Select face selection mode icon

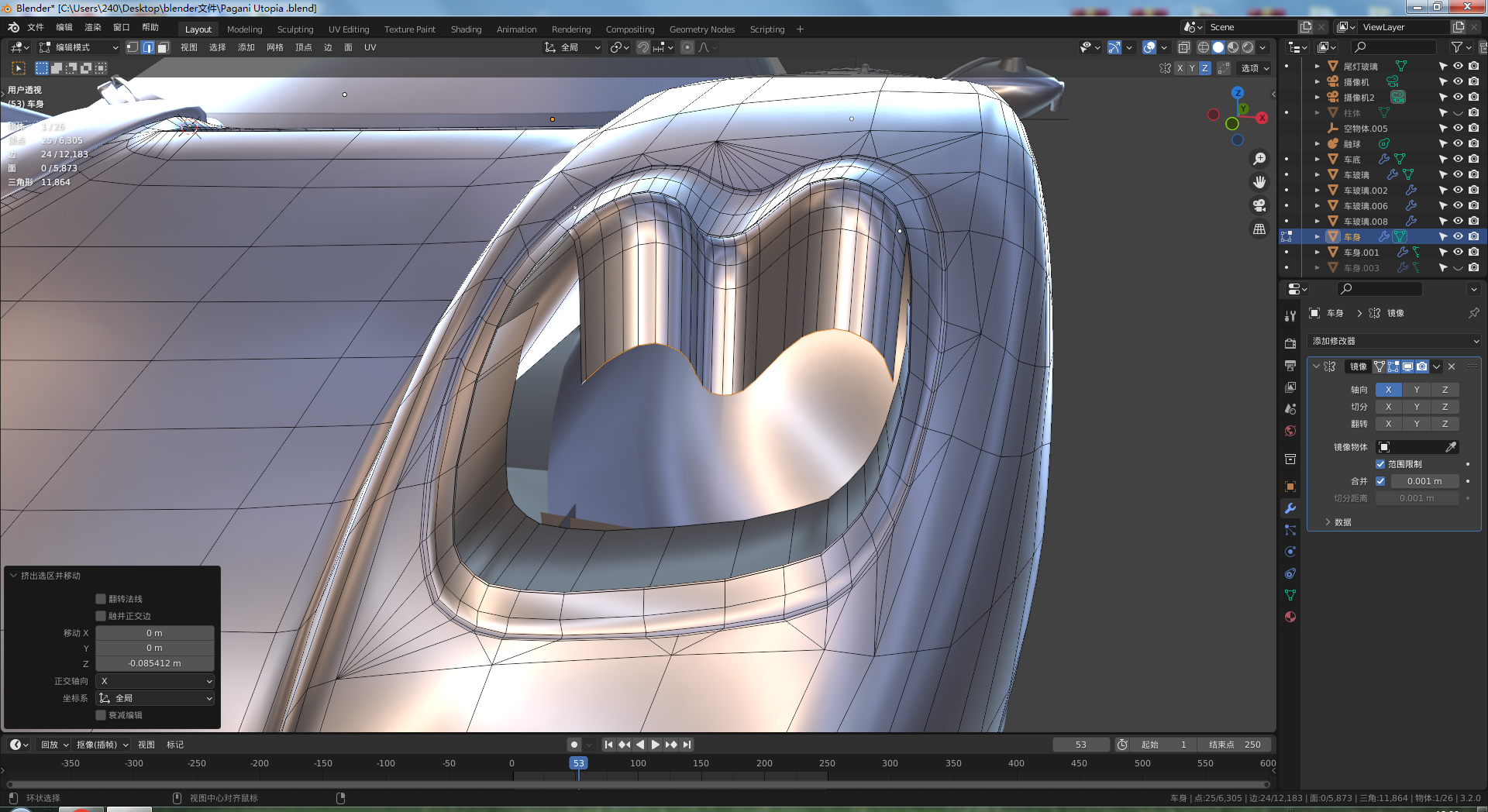tap(163, 47)
